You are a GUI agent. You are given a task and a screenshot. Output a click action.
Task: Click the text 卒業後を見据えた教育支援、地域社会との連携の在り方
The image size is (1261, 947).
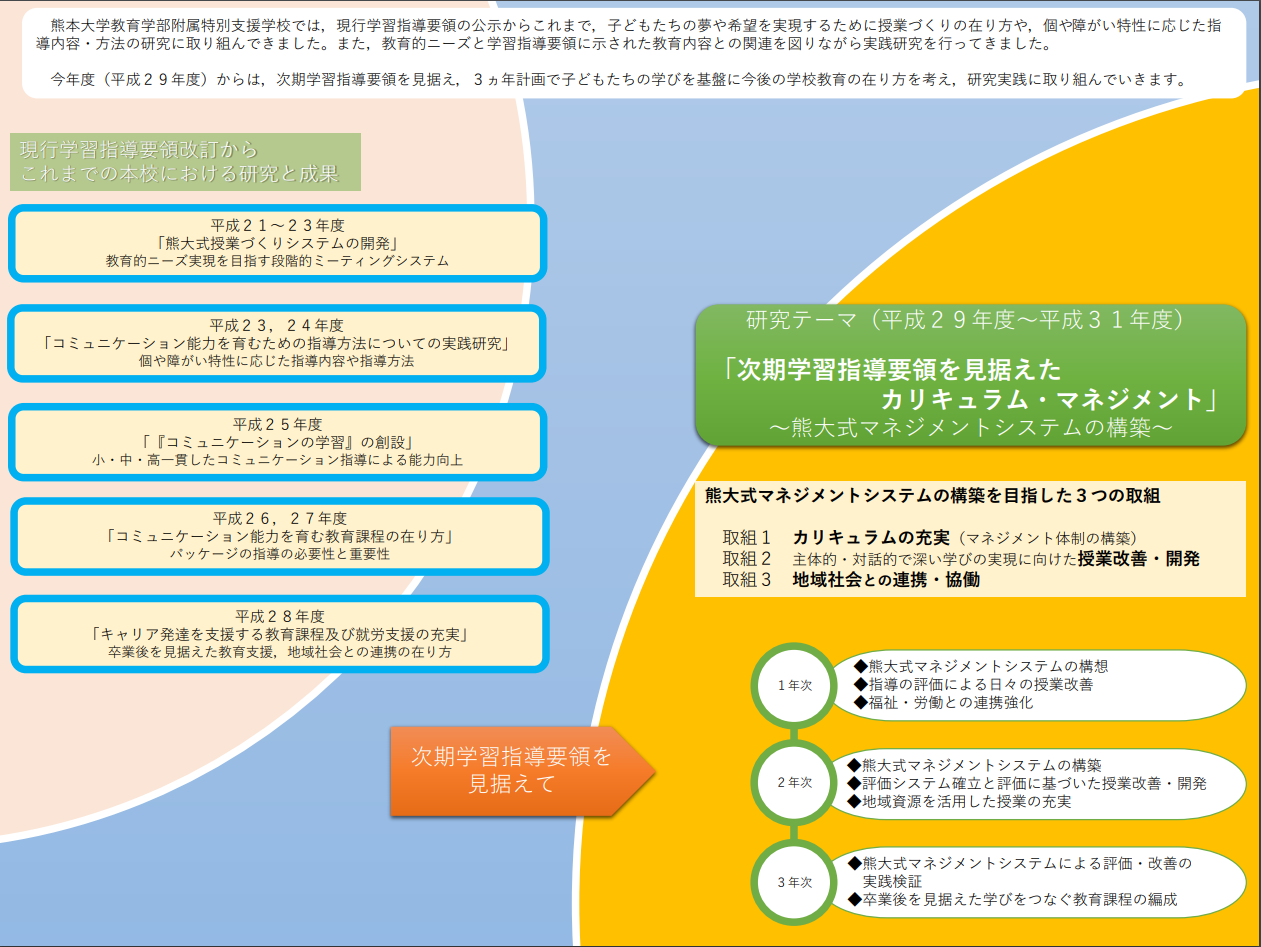(280, 652)
